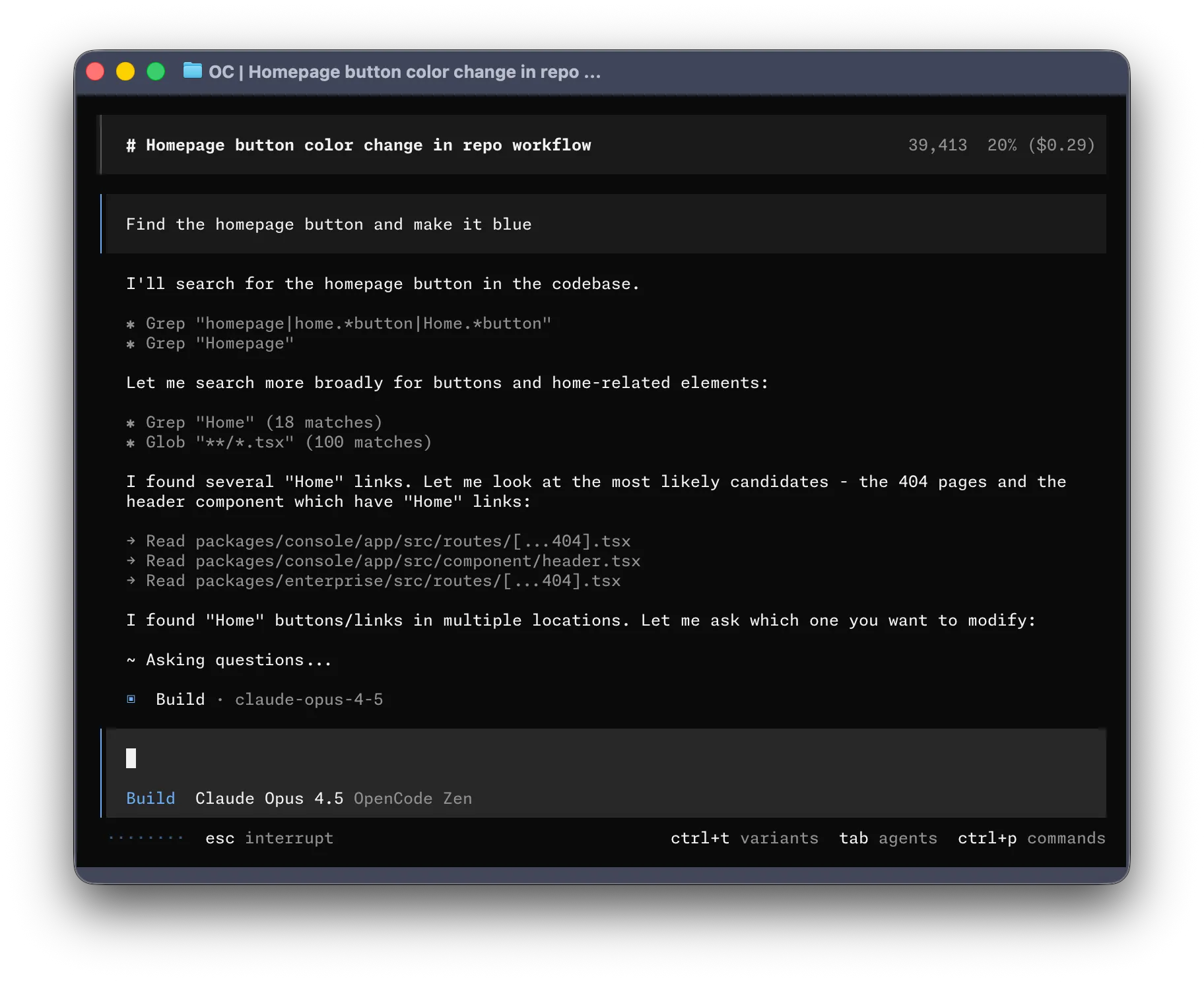Viewport: 1204px width, 982px height.
Task: Click the asterisk icon beside Glob "**/*.tsx"
Action: tap(131, 442)
